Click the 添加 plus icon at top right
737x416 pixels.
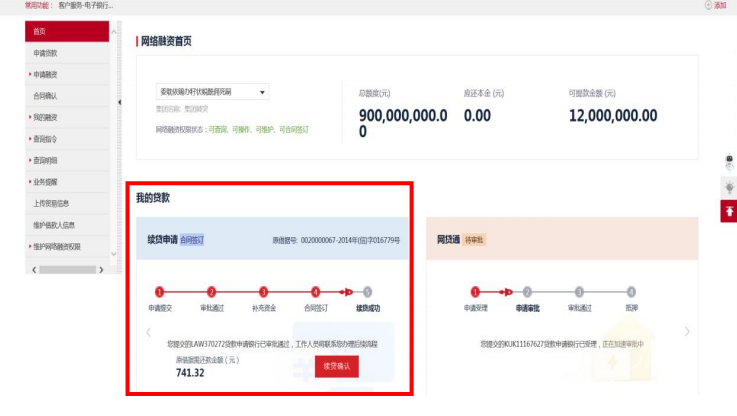tap(707, 6)
